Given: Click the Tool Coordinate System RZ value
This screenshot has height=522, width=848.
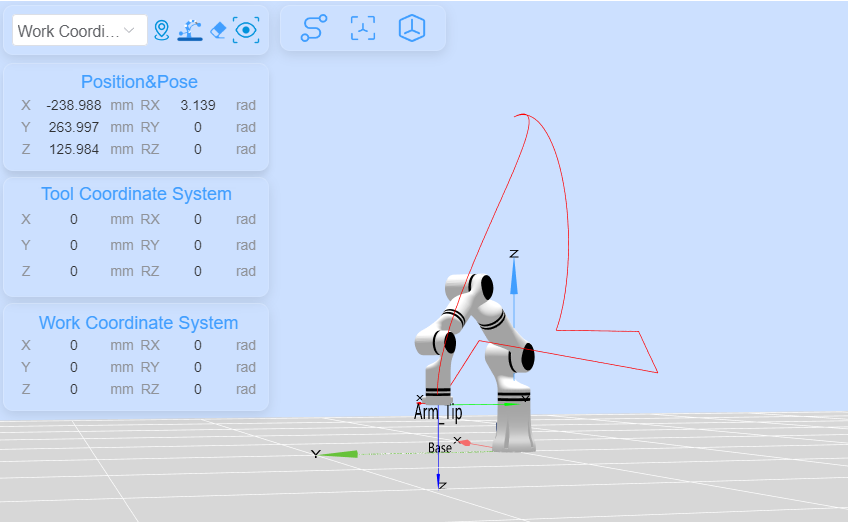Looking at the screenshot, I should pyautogui.click(x=198, y=271).
